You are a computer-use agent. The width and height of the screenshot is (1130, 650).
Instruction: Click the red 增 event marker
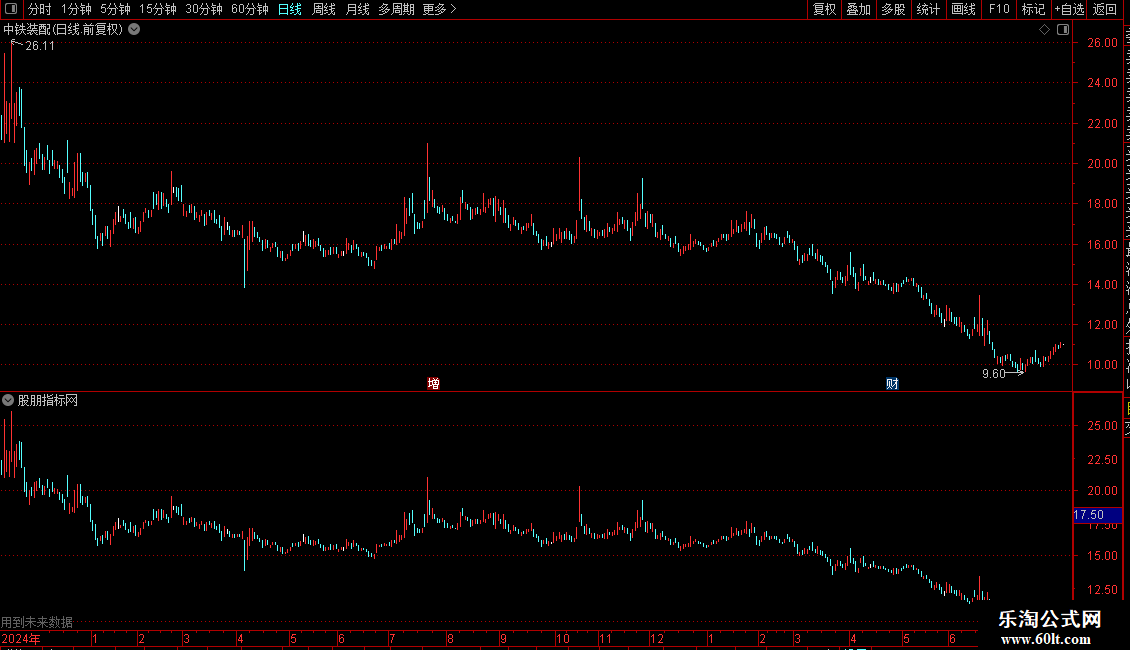pos(433,383)
